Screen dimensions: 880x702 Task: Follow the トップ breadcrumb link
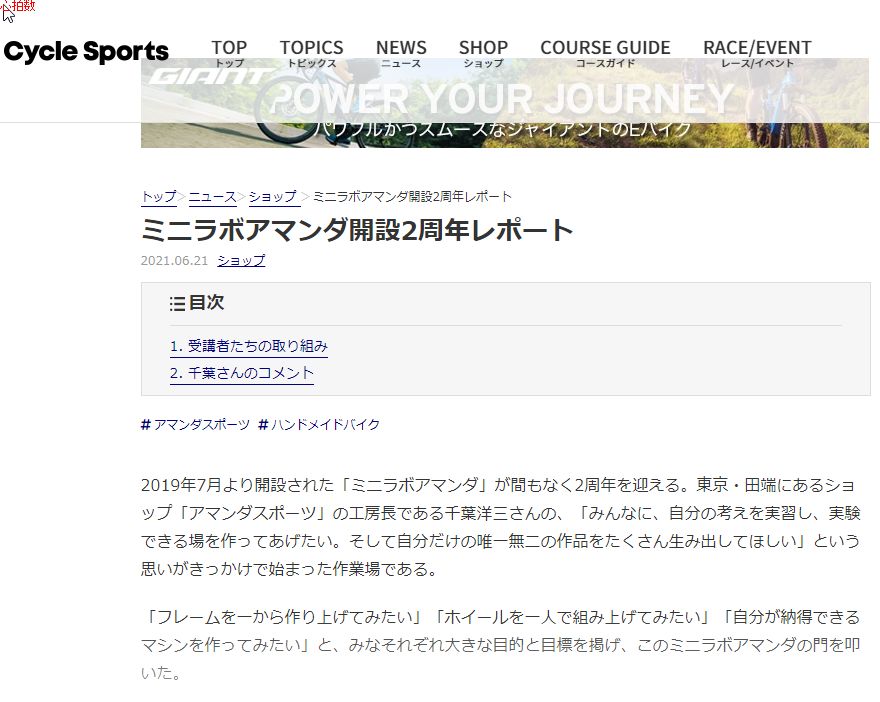pos(159,197)
